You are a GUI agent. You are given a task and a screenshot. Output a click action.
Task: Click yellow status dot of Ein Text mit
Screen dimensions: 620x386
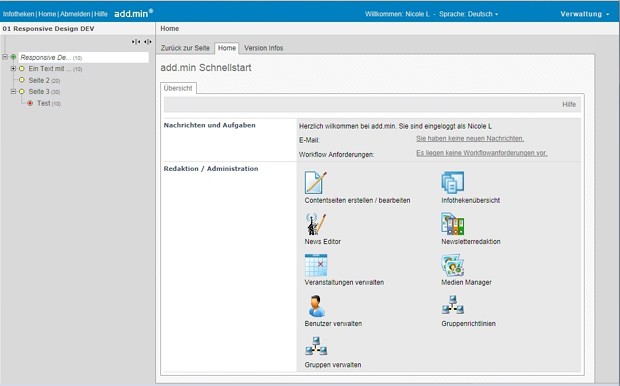[x=22, y=68]
